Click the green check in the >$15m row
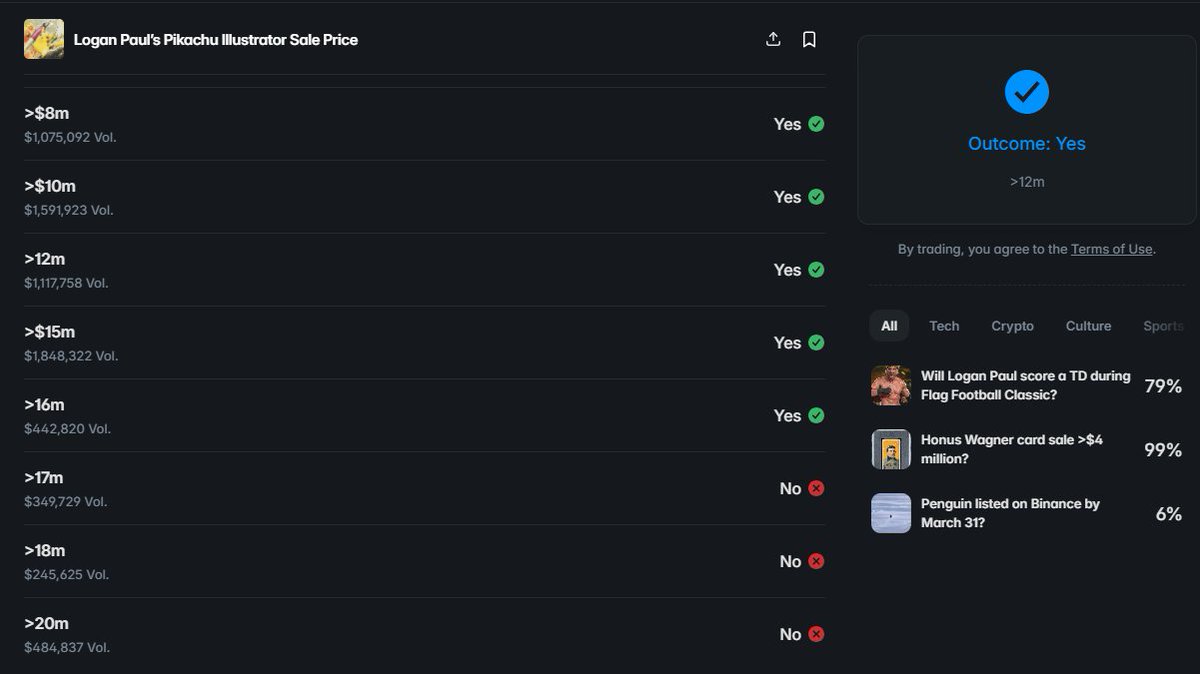The width and height of the screenshot is (1200, 674). pyautogui.click(x=816, y=343)
